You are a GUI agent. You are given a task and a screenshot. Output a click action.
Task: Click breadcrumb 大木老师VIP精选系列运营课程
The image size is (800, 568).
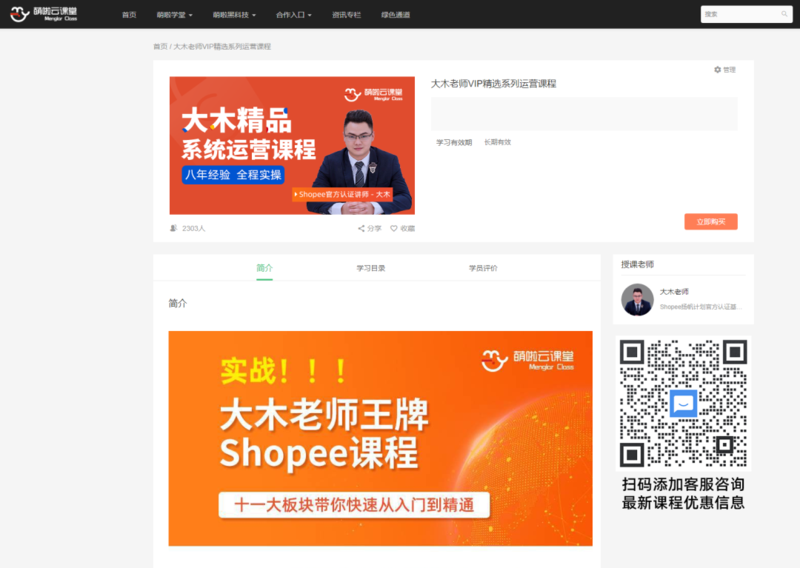222,46
